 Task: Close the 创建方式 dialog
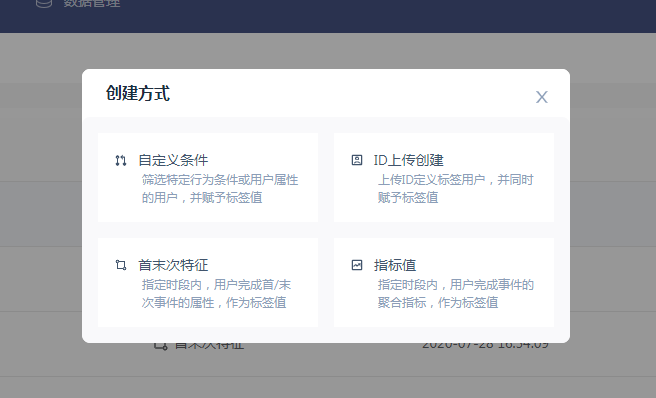[542, 97]
